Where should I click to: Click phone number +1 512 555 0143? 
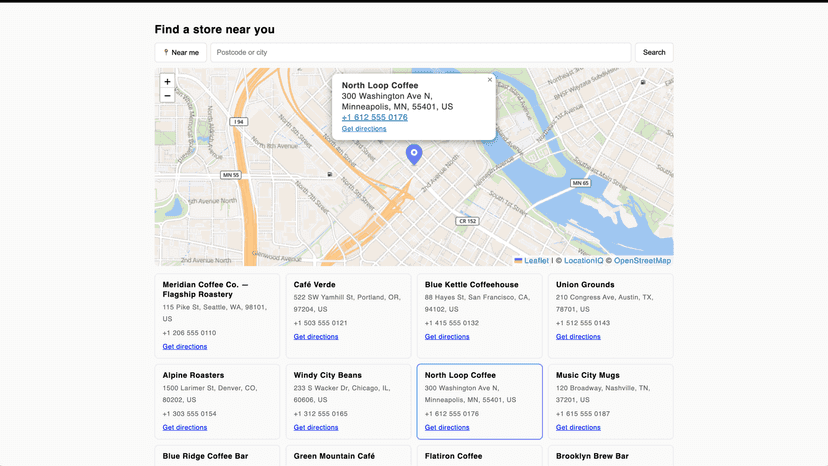point(582,323)
